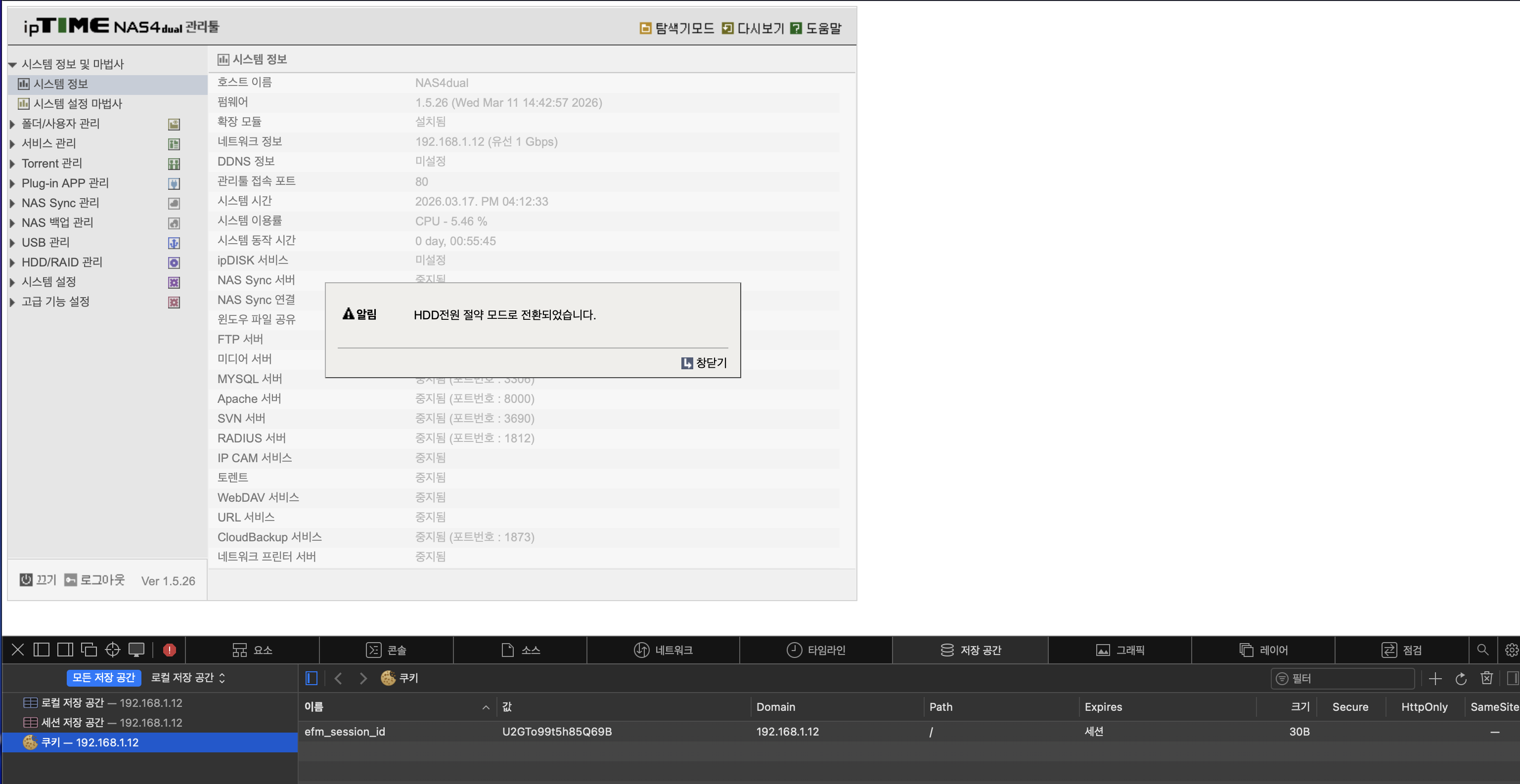Screen dimensions: 1520x784
Task: Click the NAS Sync 관리 icon
Action: (174, 204)
